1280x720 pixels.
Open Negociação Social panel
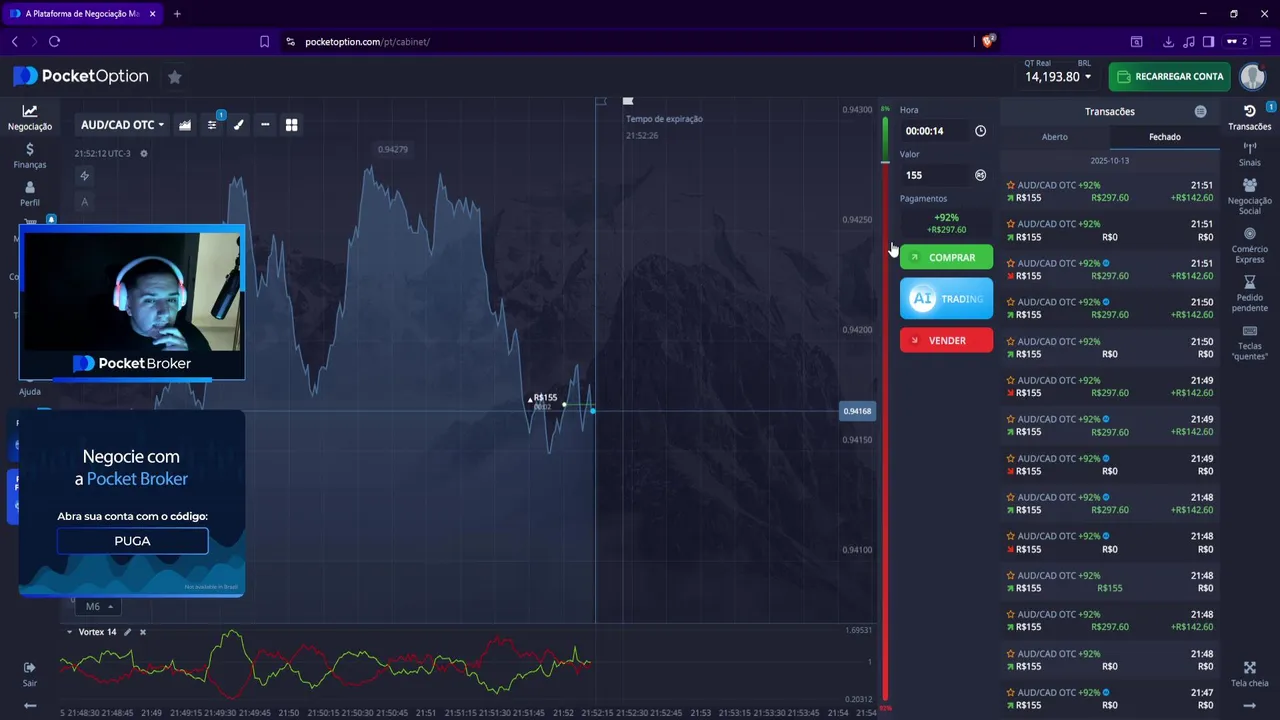click(x=1249, y=197)
